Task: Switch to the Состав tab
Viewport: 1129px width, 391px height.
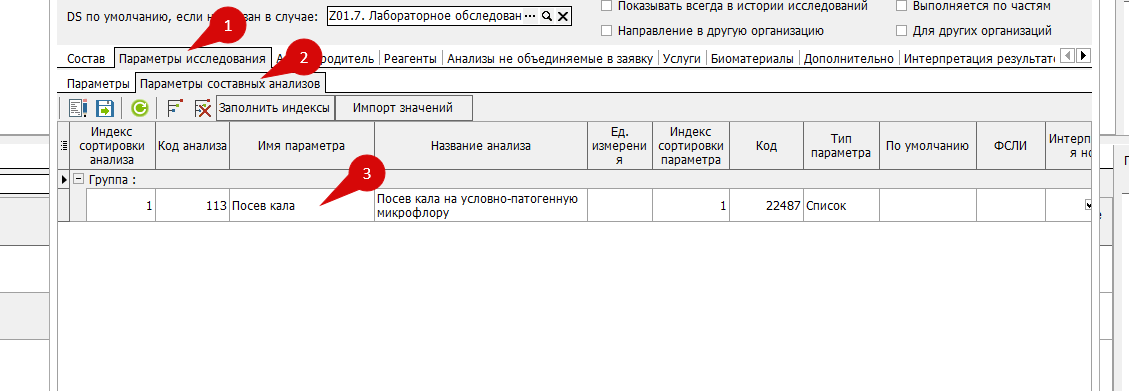Action: coord(86,59)
